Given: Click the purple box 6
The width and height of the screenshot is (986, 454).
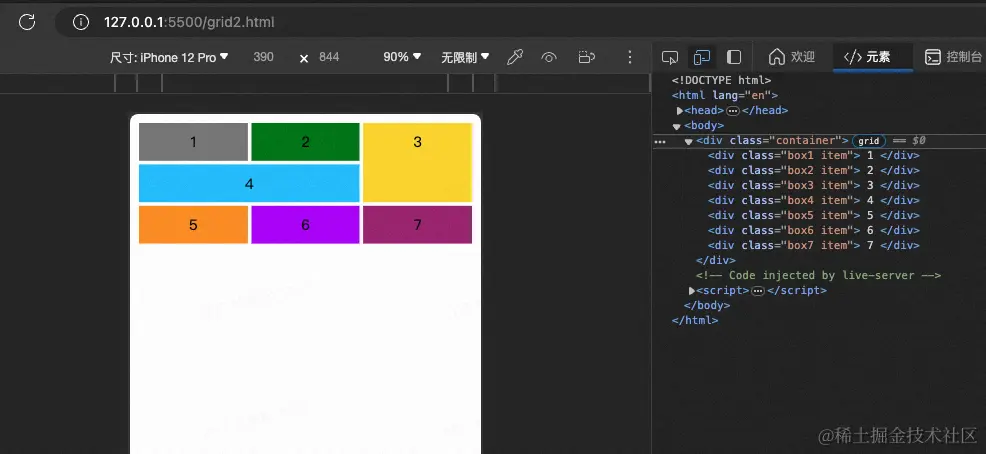Looking at the screenshot, I should point(305,224).
